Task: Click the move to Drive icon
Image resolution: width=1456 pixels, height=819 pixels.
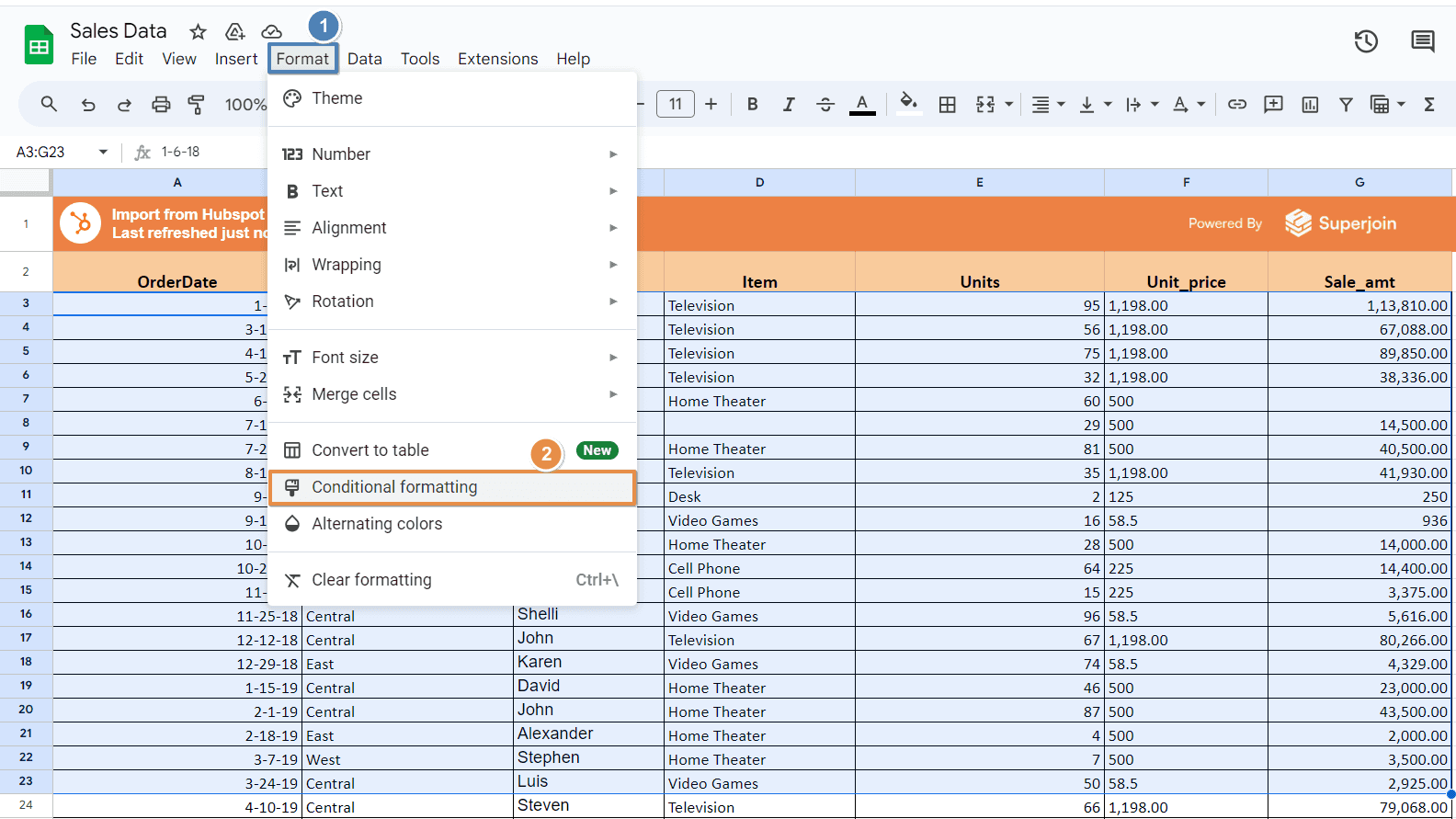Action: pyautogui.click(x=235, y=32)
